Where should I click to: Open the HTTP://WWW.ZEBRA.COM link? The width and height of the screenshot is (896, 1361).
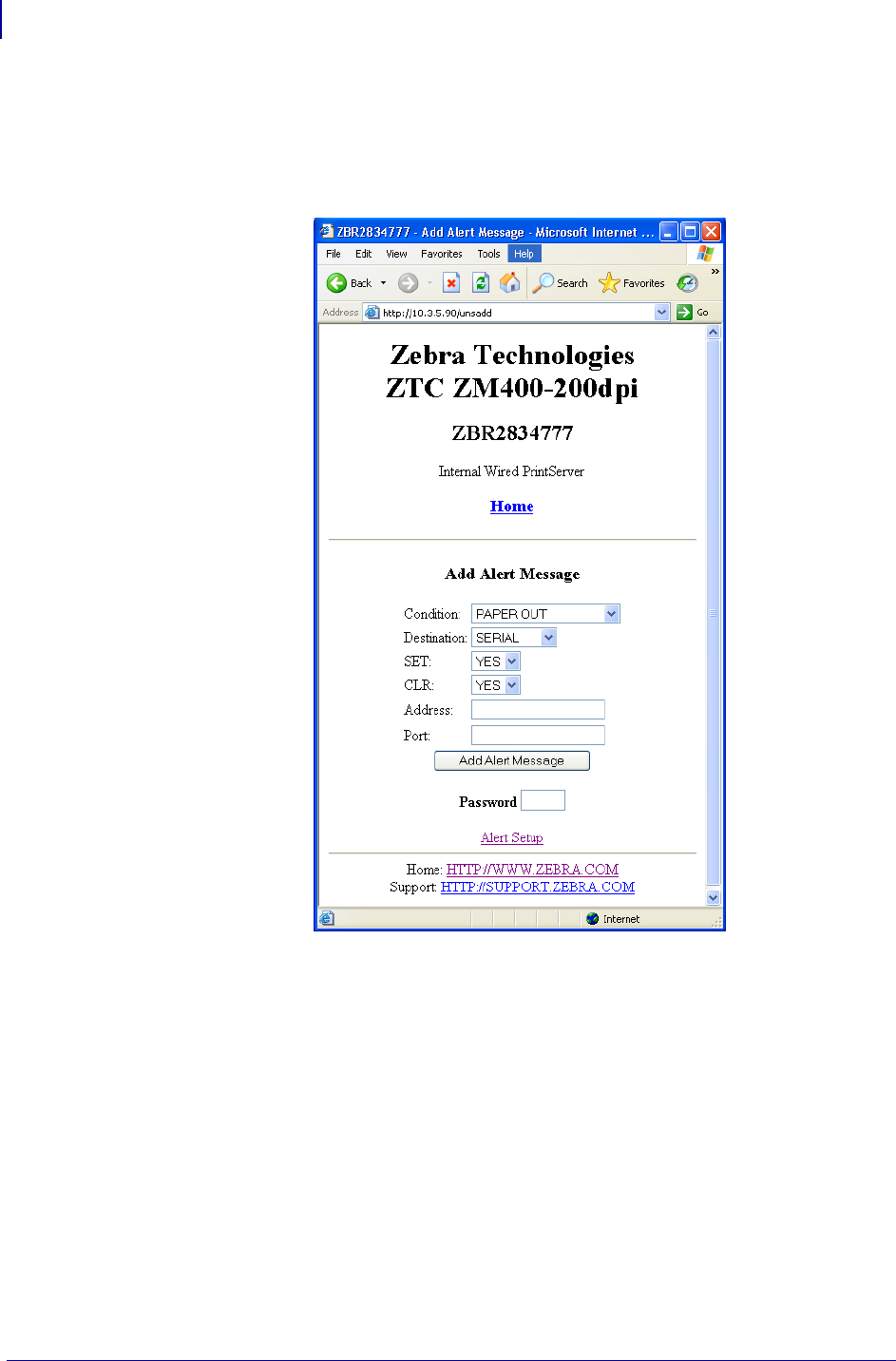(x=533, y=869)
